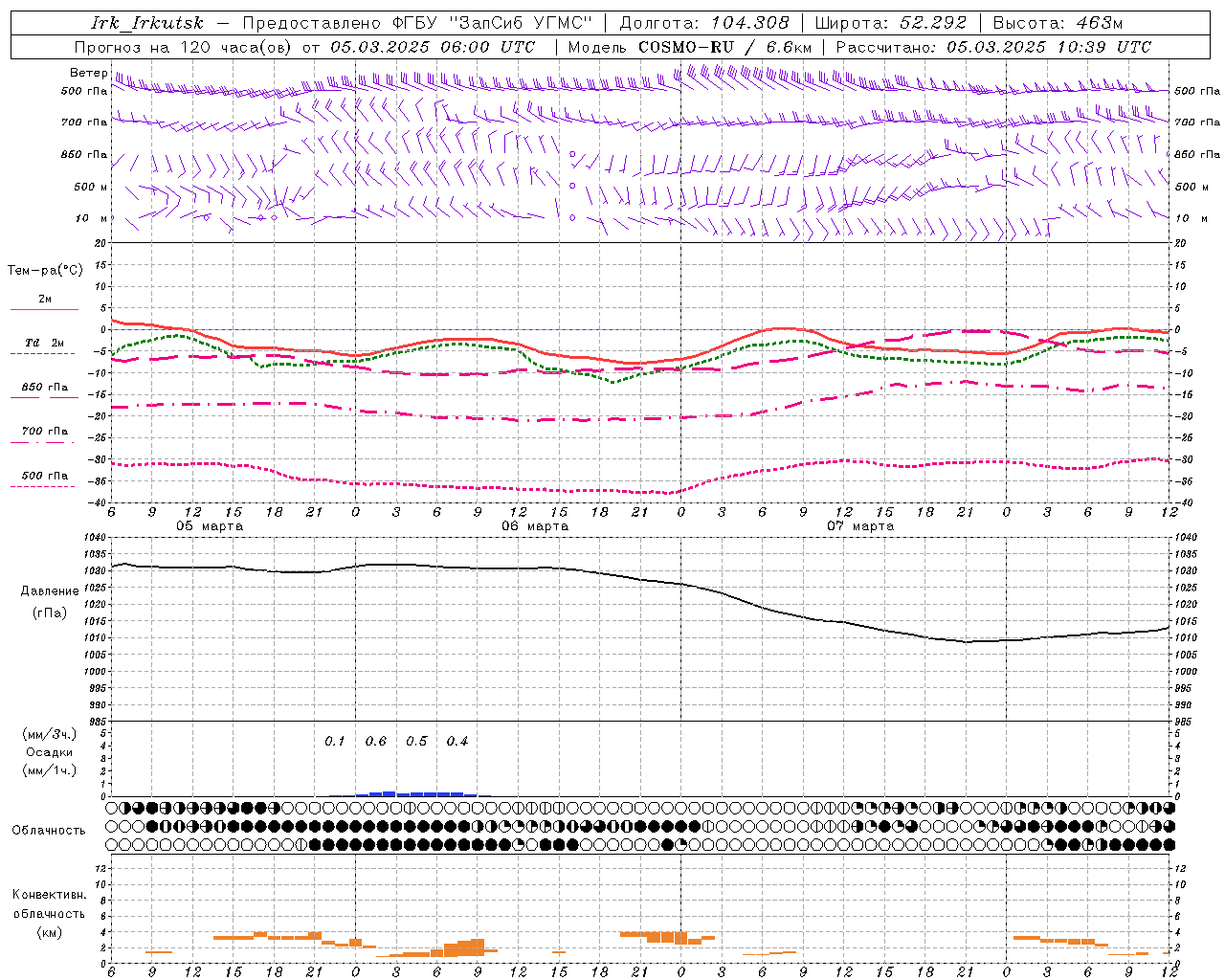
Task: Select the model name COSMO-RU / 6.6км
Action: (x=724, y=47)
